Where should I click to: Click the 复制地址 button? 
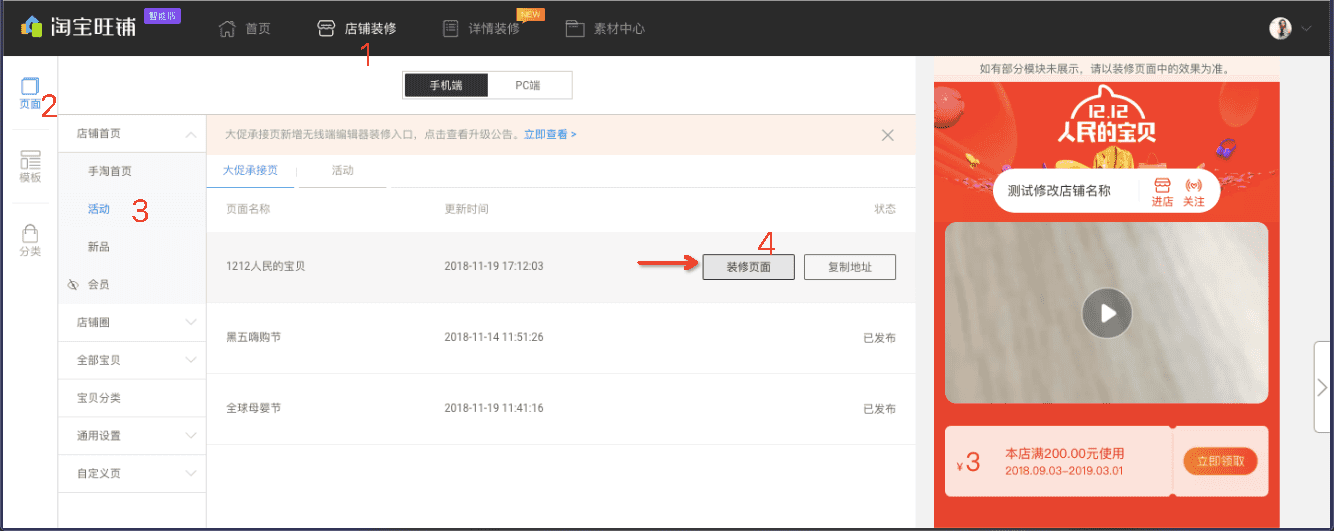850,267
